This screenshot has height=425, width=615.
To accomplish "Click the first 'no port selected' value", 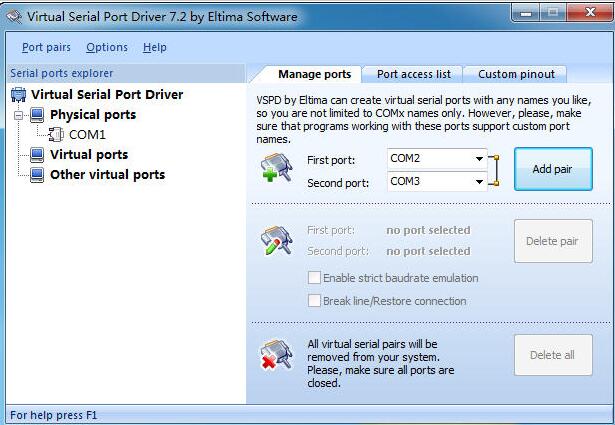I will 428,230.
